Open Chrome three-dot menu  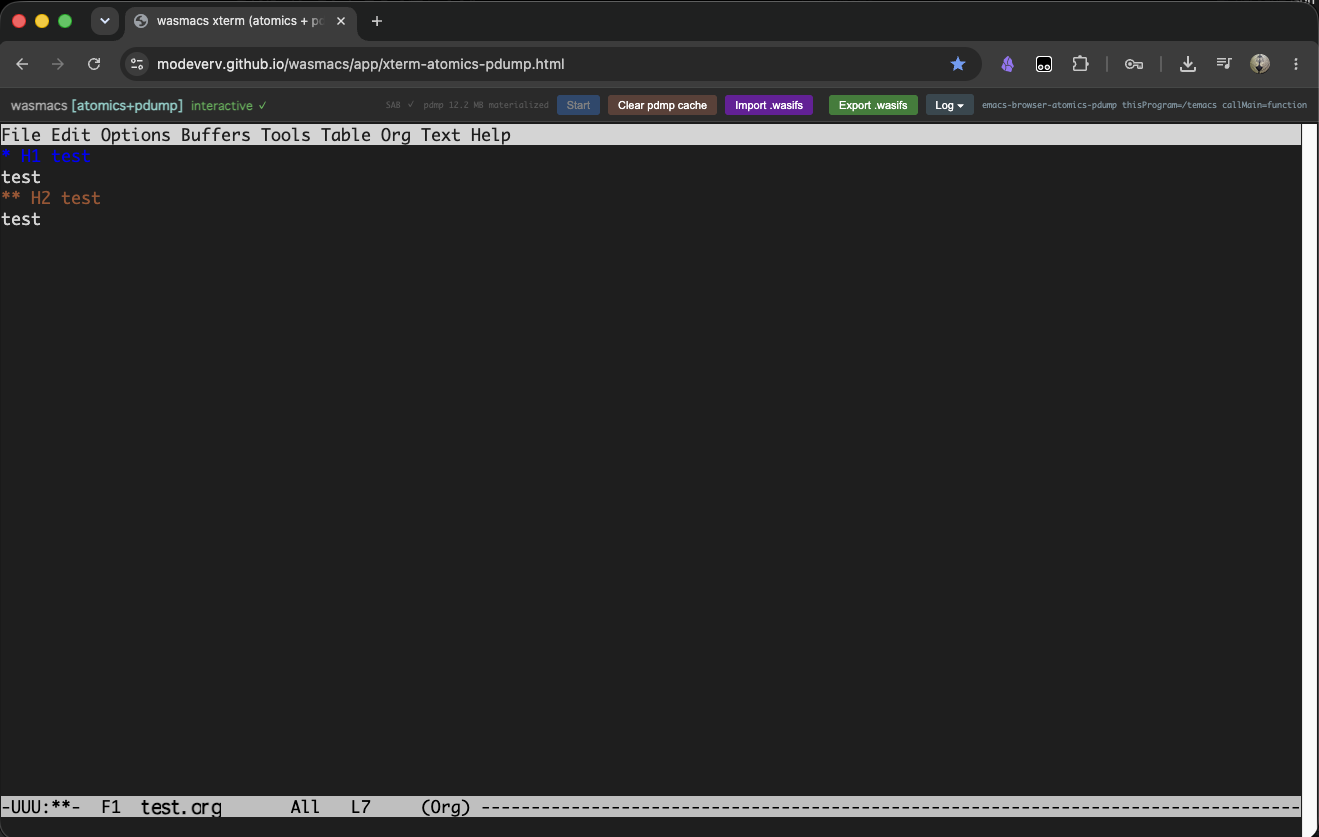coord(1296,64)
